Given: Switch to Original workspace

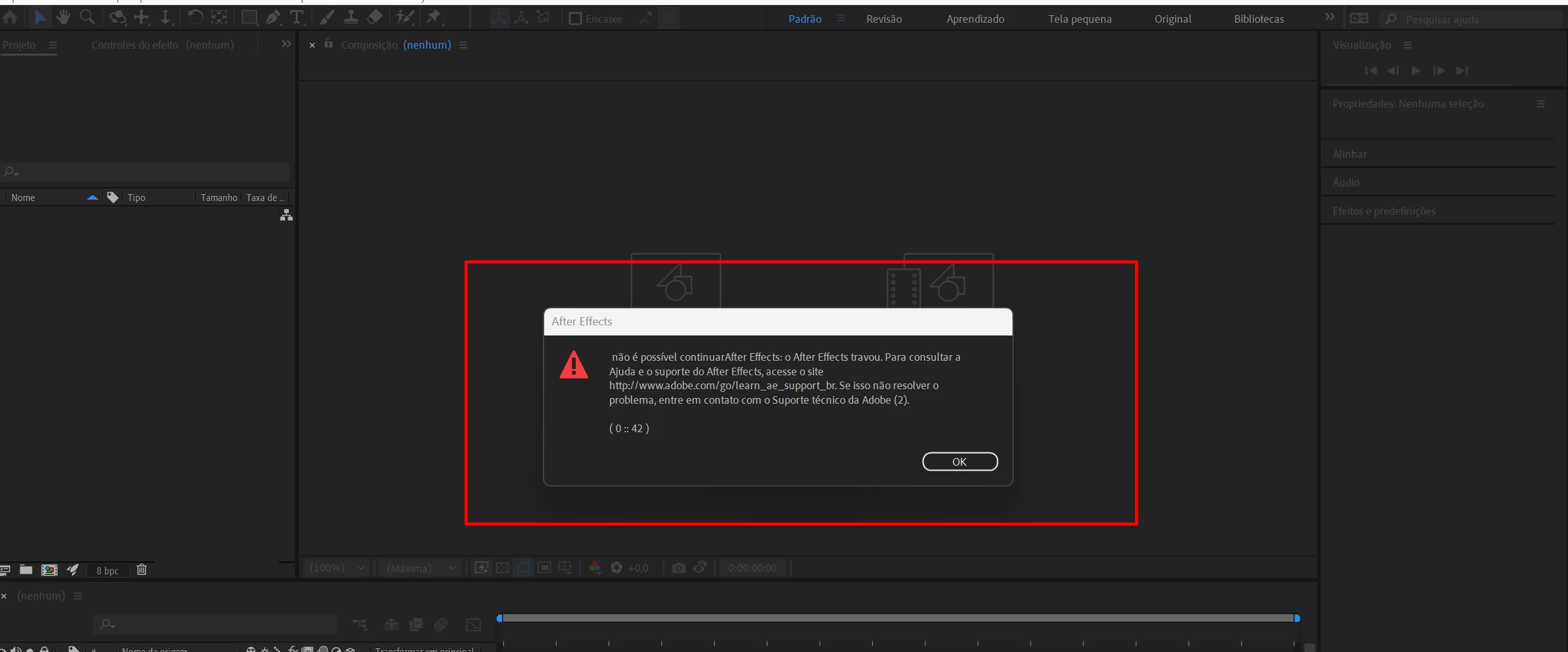Looking at the screenshot, I should [x=1173, y=19].
